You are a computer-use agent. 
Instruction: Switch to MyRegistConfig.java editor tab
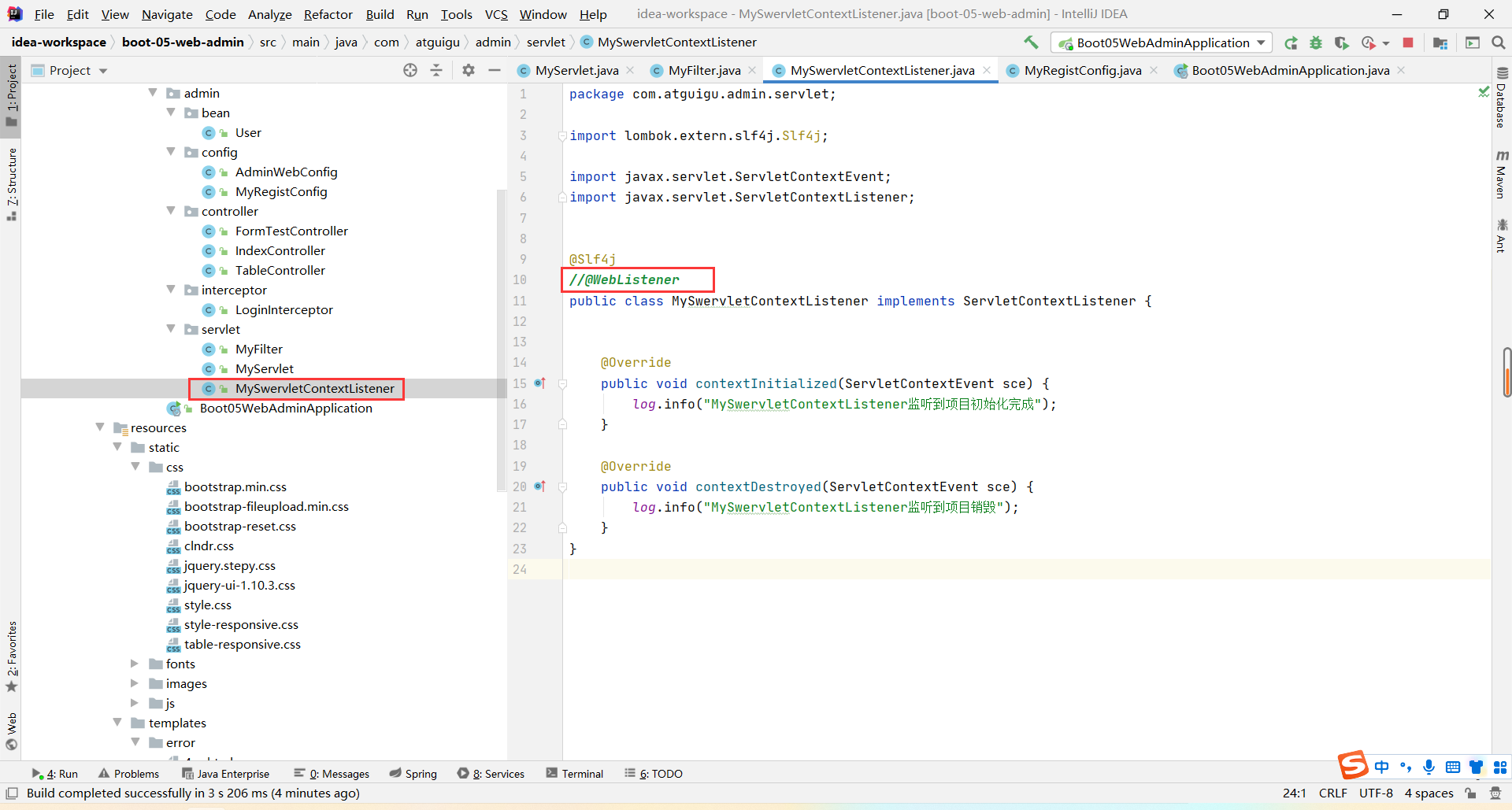coord(1082,70)
